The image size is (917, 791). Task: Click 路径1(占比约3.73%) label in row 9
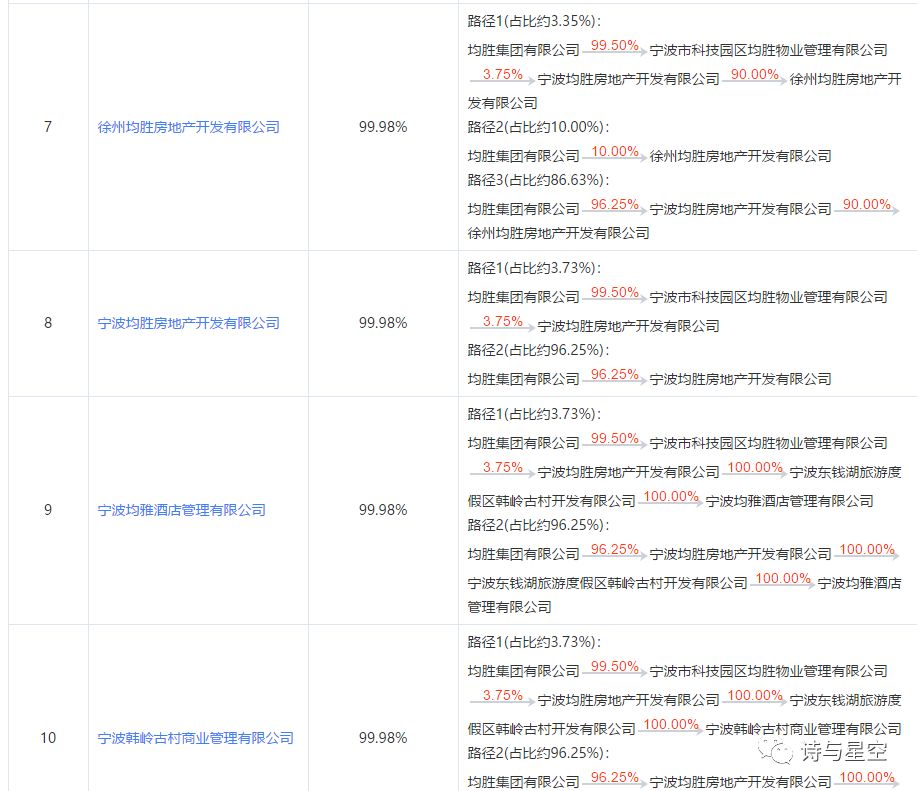pos(534,414)
